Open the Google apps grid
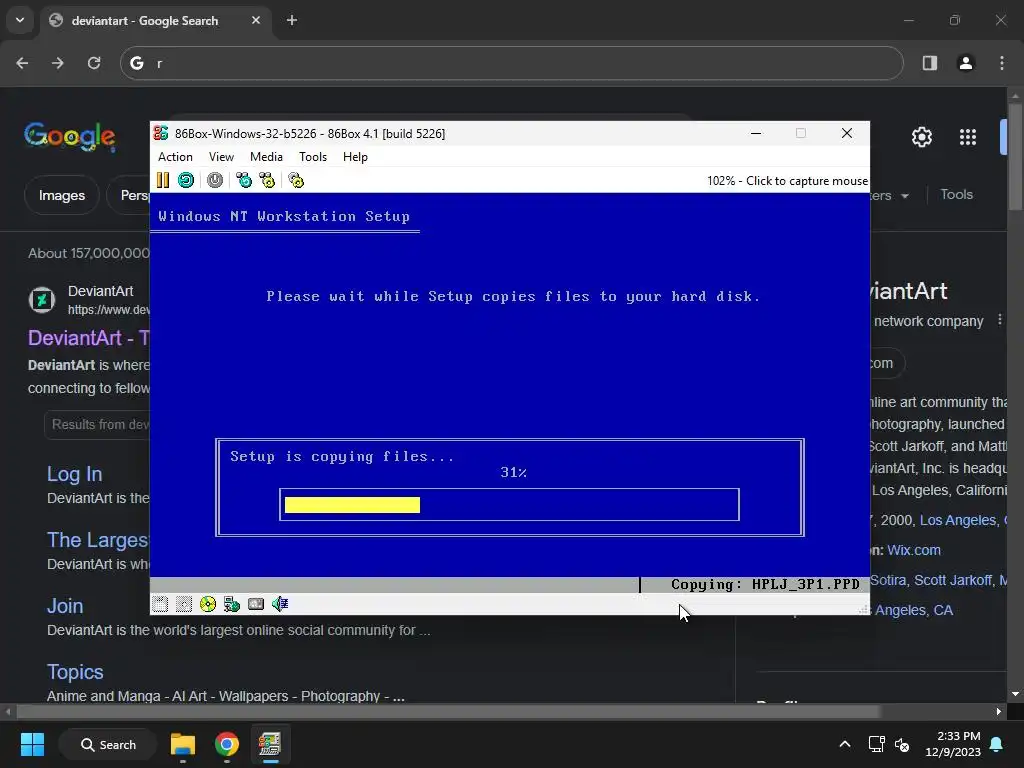This screenshot has width=1024, height=768. (968, 137)
